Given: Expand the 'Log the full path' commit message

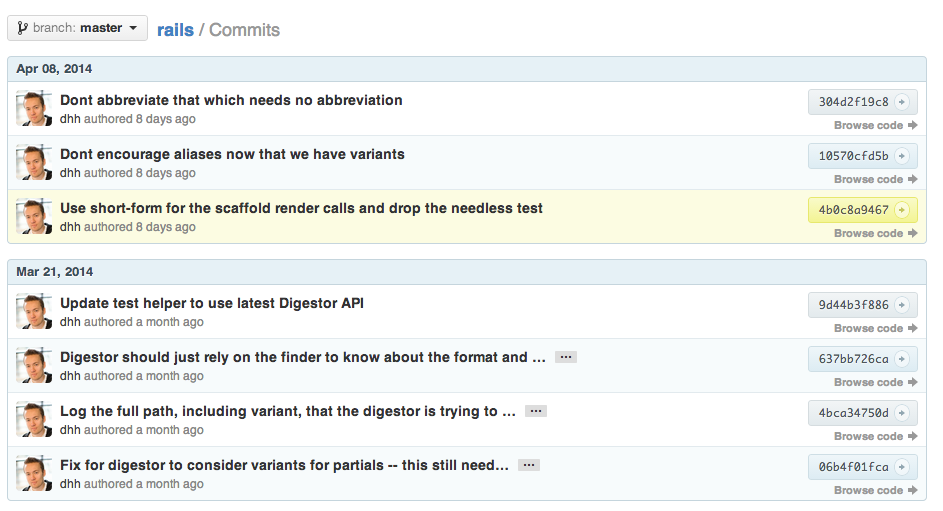Looking at the screenshot, I should pyautogui.click(x=535, y=411).
